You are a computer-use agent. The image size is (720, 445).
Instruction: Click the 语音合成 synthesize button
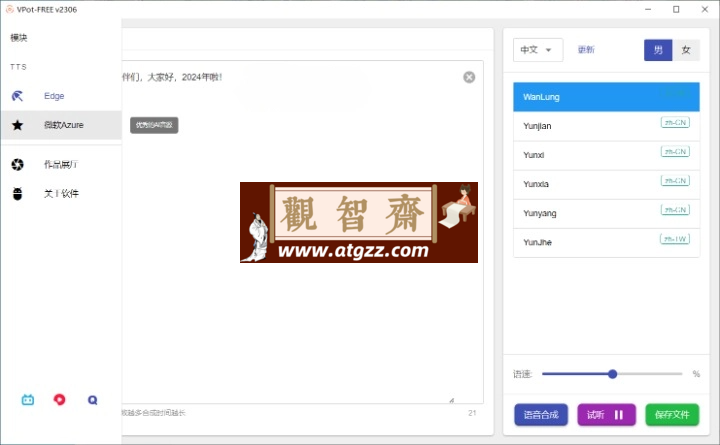tap(541, 415)
